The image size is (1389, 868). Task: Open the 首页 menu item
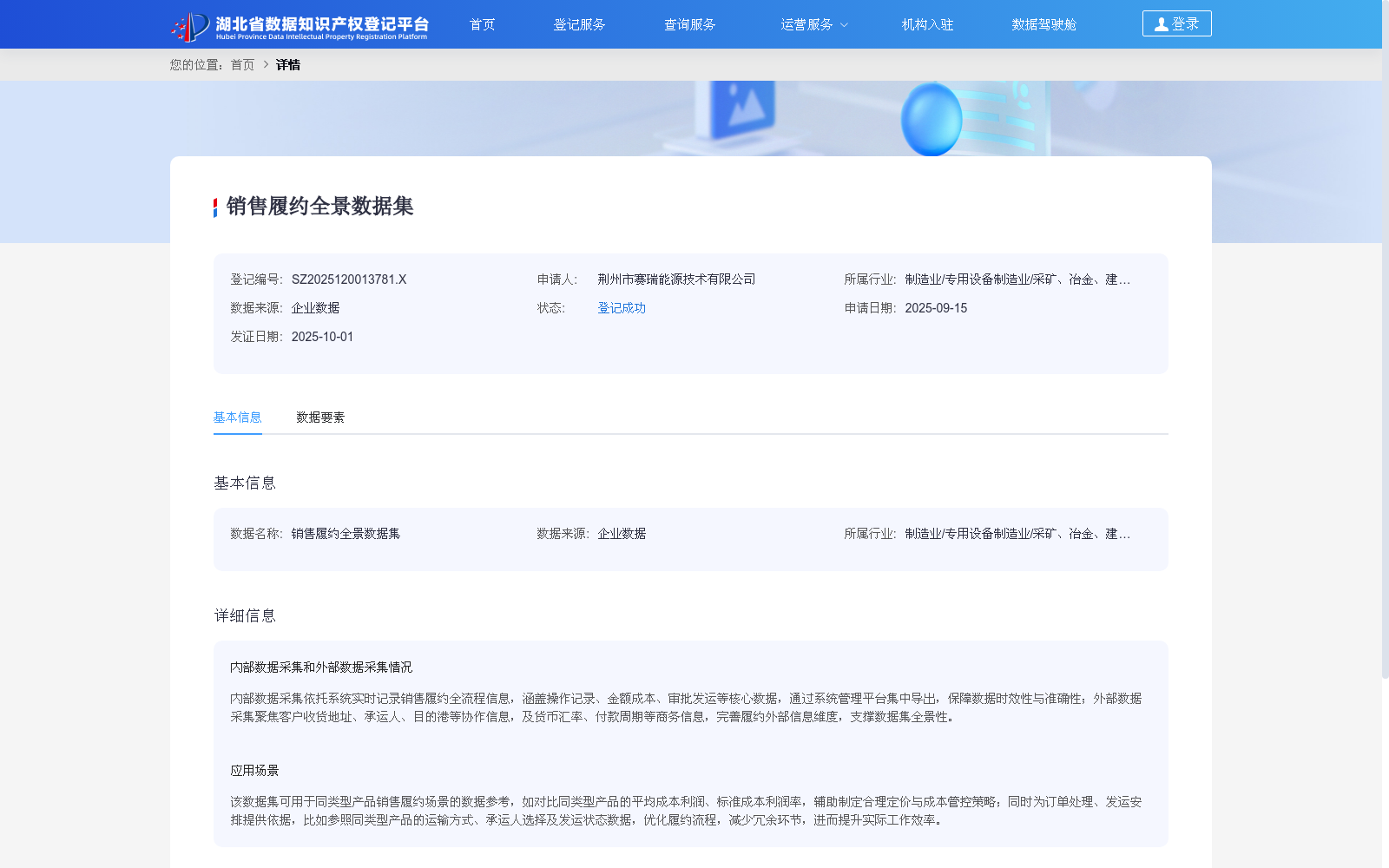point(482,24)
